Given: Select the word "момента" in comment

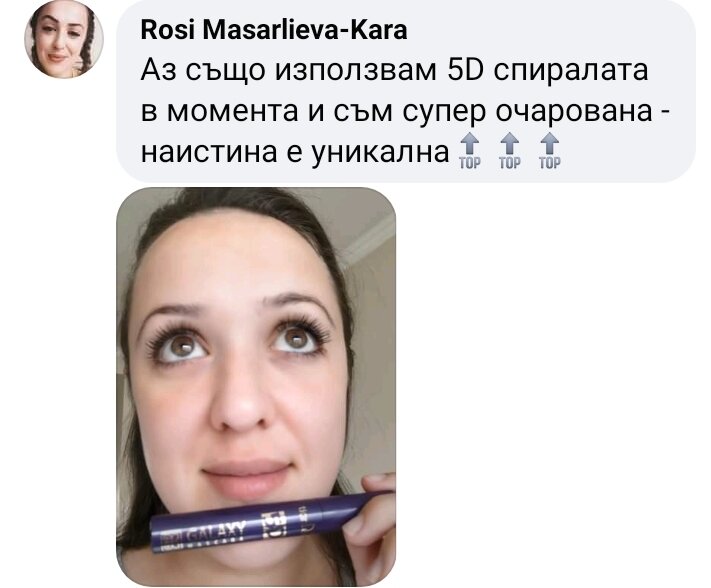Looking at the screenshot, I should point(233,112).
